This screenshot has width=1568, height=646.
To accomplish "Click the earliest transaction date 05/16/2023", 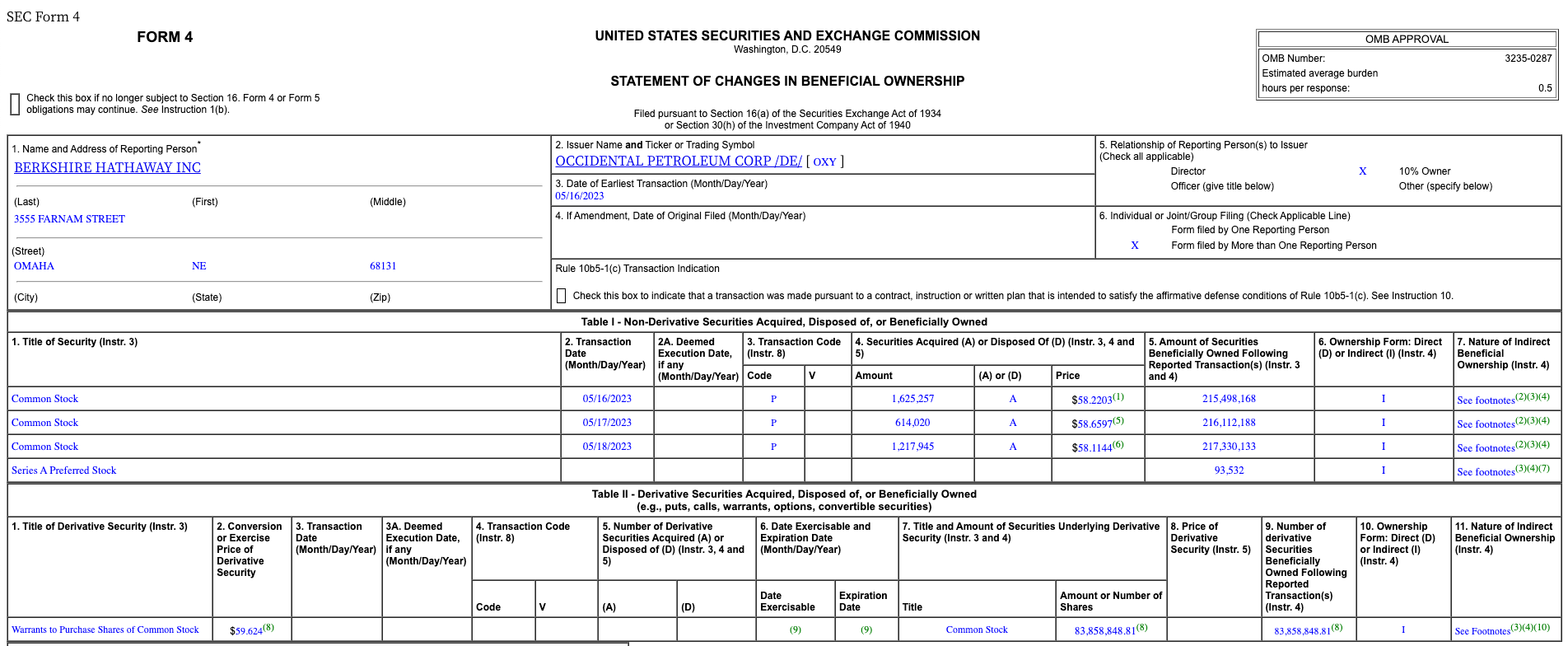I will tap(580, 196).
